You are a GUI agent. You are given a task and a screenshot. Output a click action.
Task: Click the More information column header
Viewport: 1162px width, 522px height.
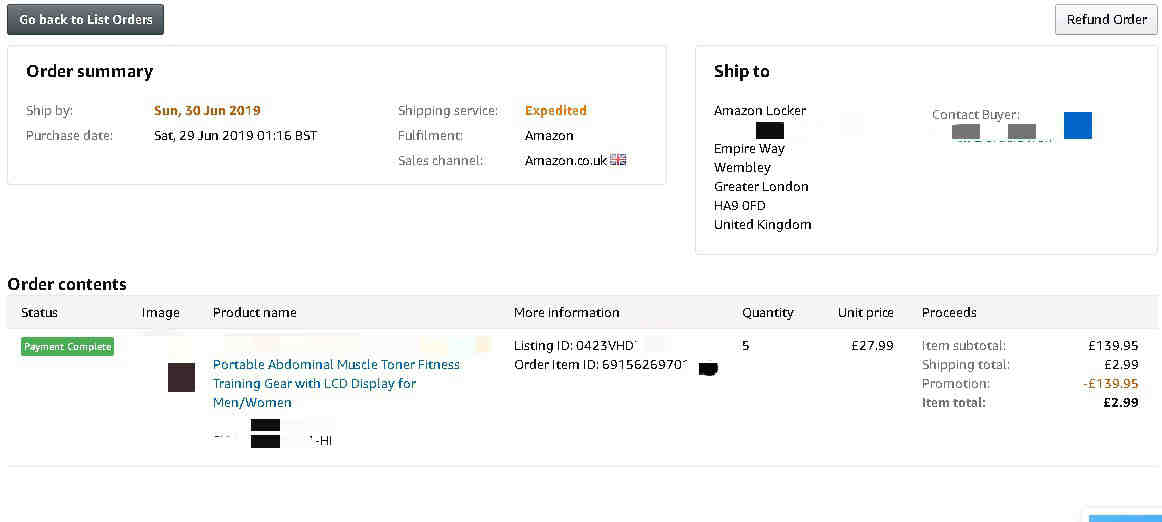566,312
